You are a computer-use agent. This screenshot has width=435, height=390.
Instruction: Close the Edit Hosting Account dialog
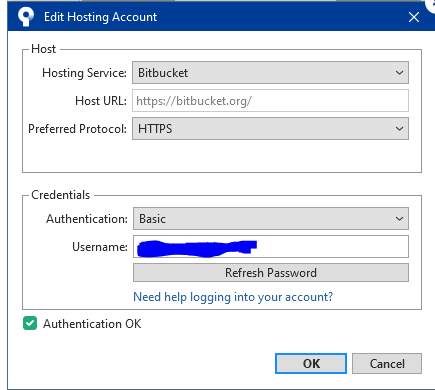(414, 17)
